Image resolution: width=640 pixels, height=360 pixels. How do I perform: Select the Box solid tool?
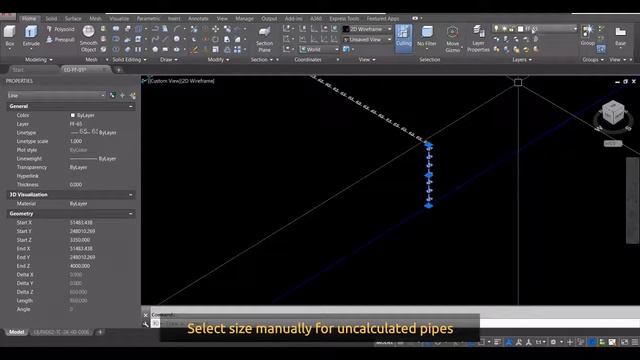point(9,36)
